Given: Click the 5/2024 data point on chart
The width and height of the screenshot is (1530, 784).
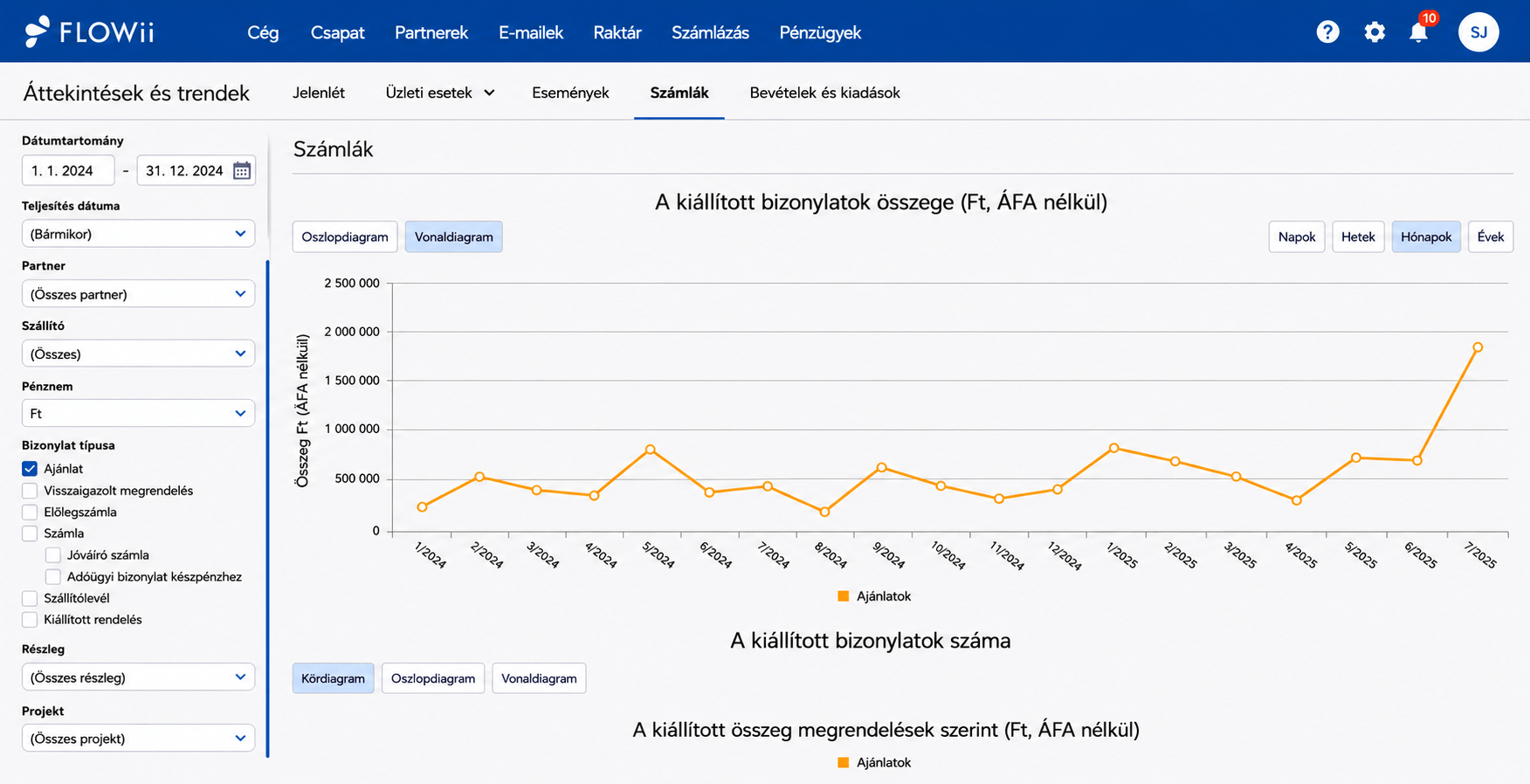Looking at the screenshot, I should click(651, 450).
